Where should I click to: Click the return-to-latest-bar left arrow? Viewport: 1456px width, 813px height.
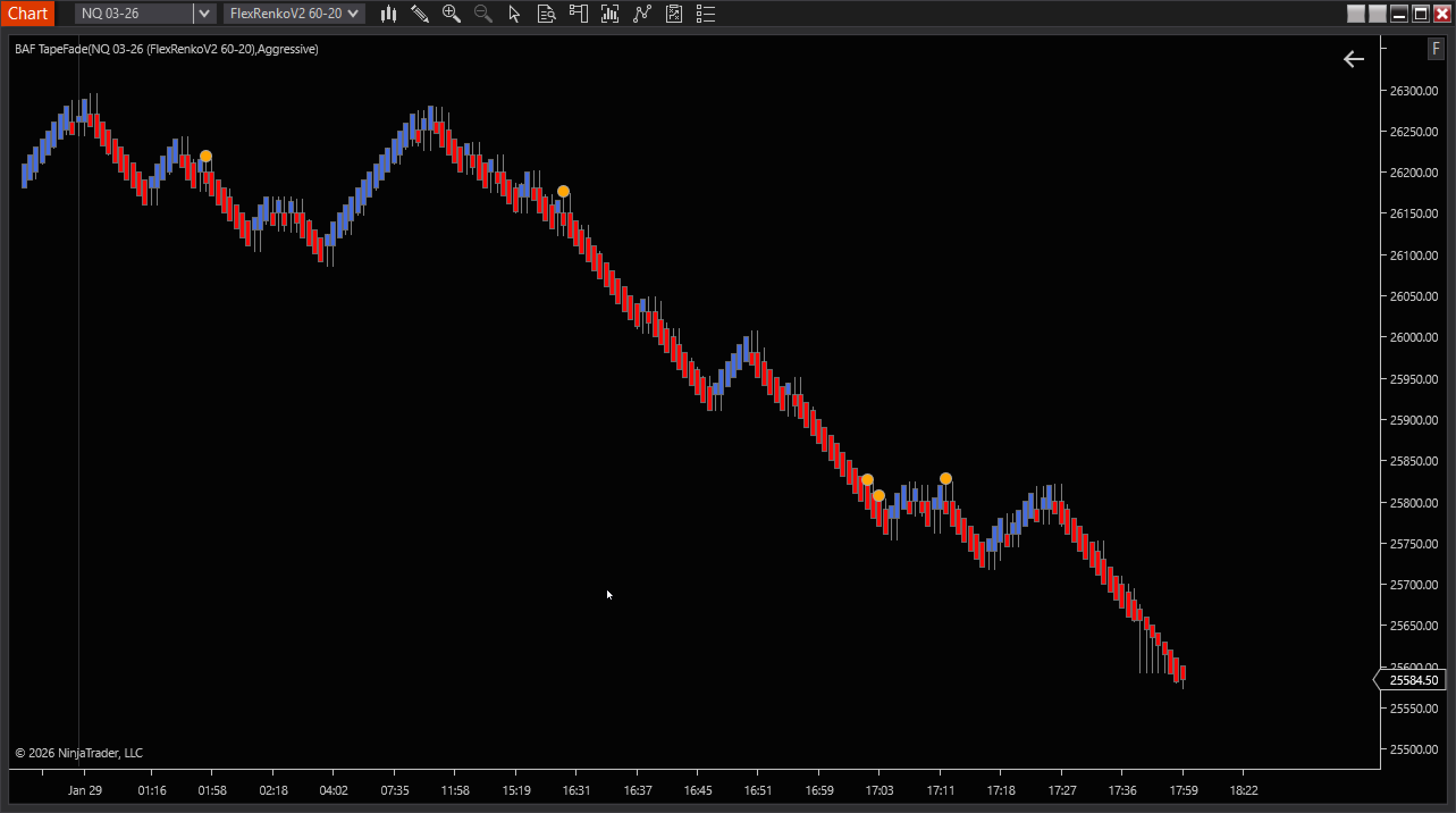[x=1354, y=59]
